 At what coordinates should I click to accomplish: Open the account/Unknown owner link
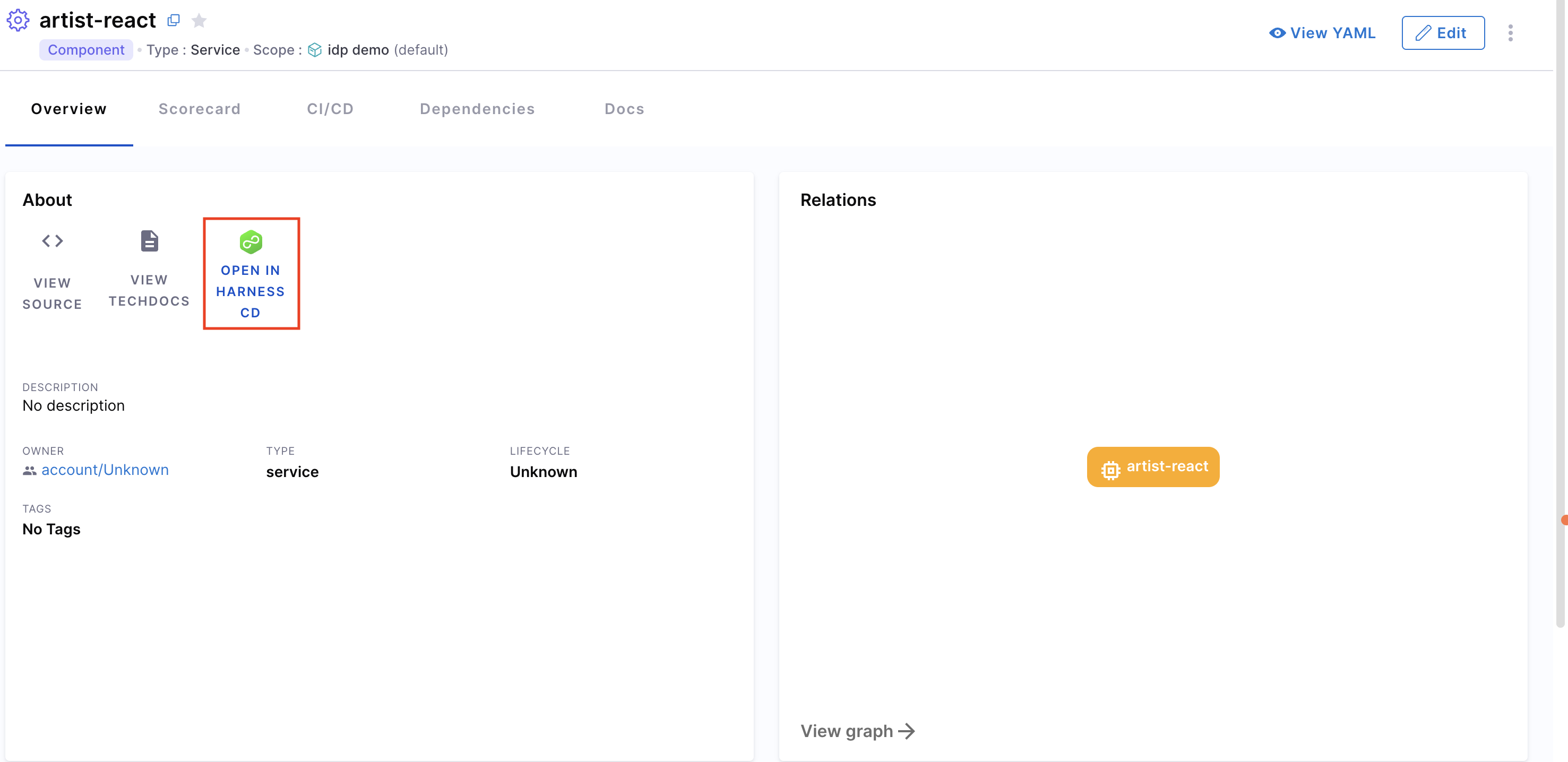click(x=105, y=470)
